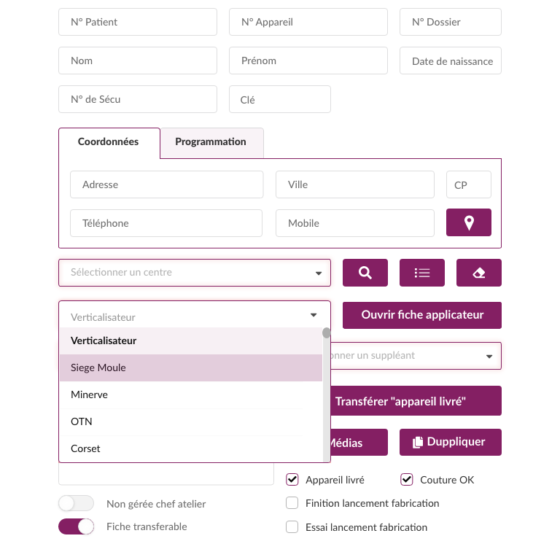Click the Duppliquer copy button
560x560 pixels.
[x=450, y=442]
